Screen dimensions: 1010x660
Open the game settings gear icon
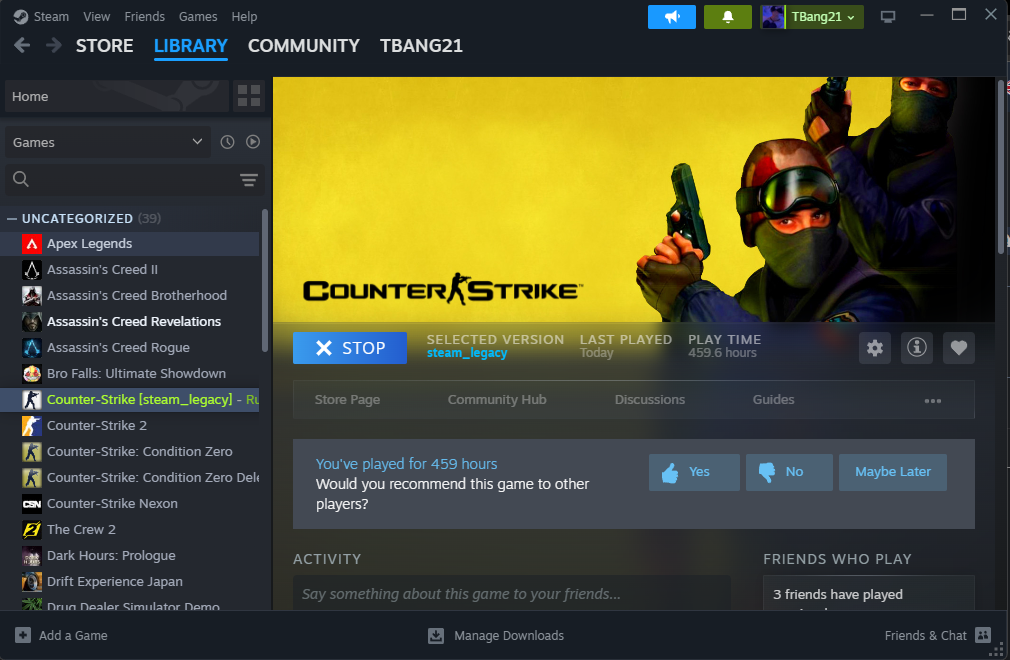click(x=875, y=348)
